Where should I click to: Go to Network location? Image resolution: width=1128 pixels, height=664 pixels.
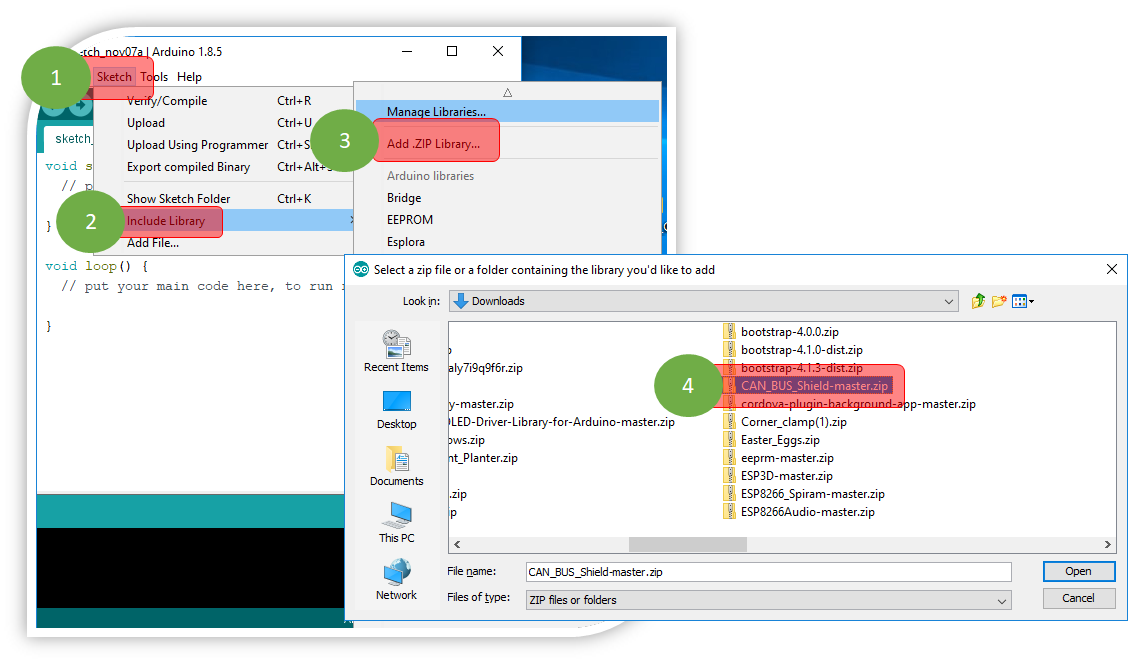(396, 581)
